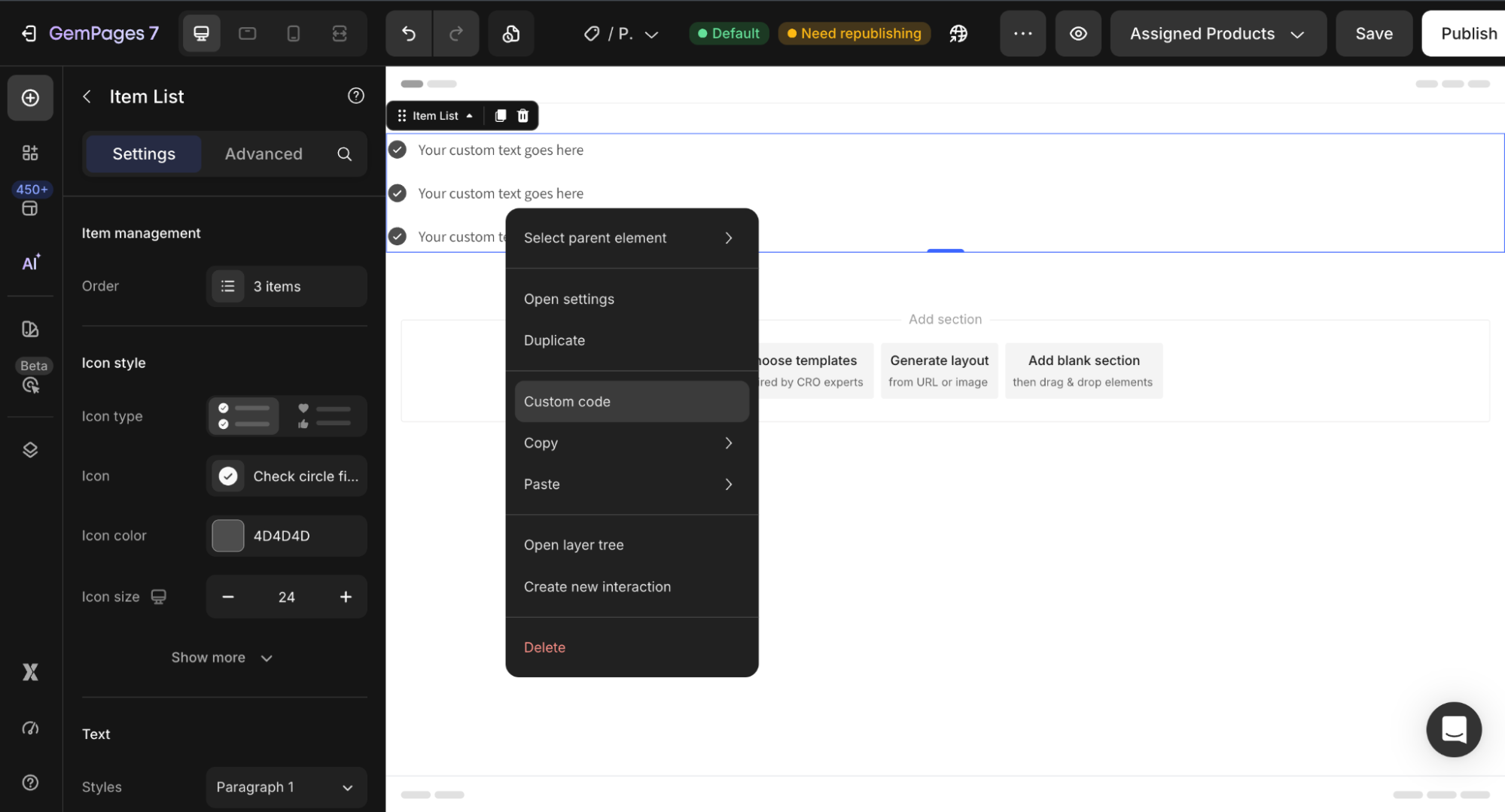Viewport: 1505px width, 812px height.
Task: Open the AI assistant panel
Action: pyautogui.click(x=30, y=263)
